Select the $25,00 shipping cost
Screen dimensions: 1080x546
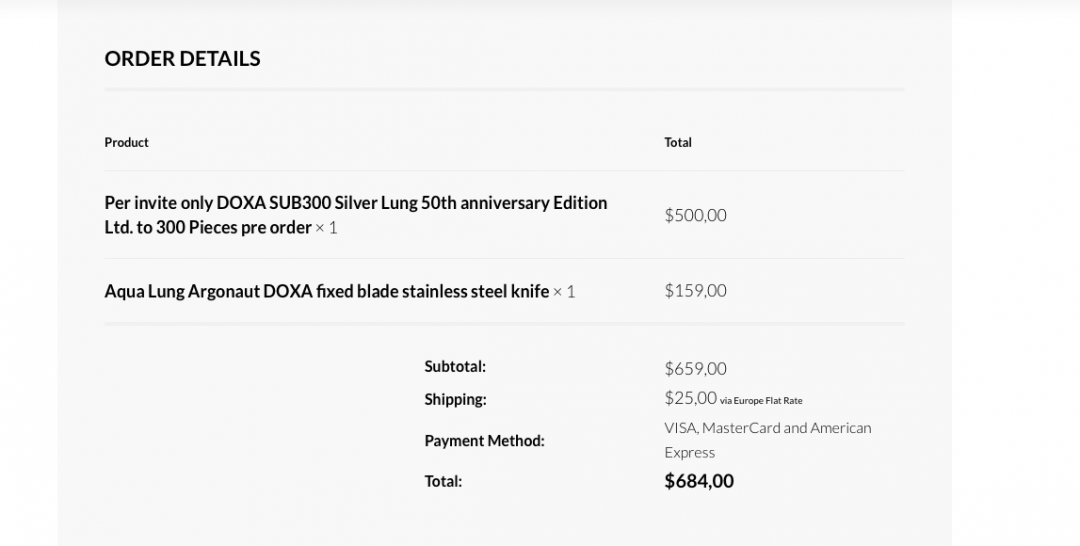point(690,398)
